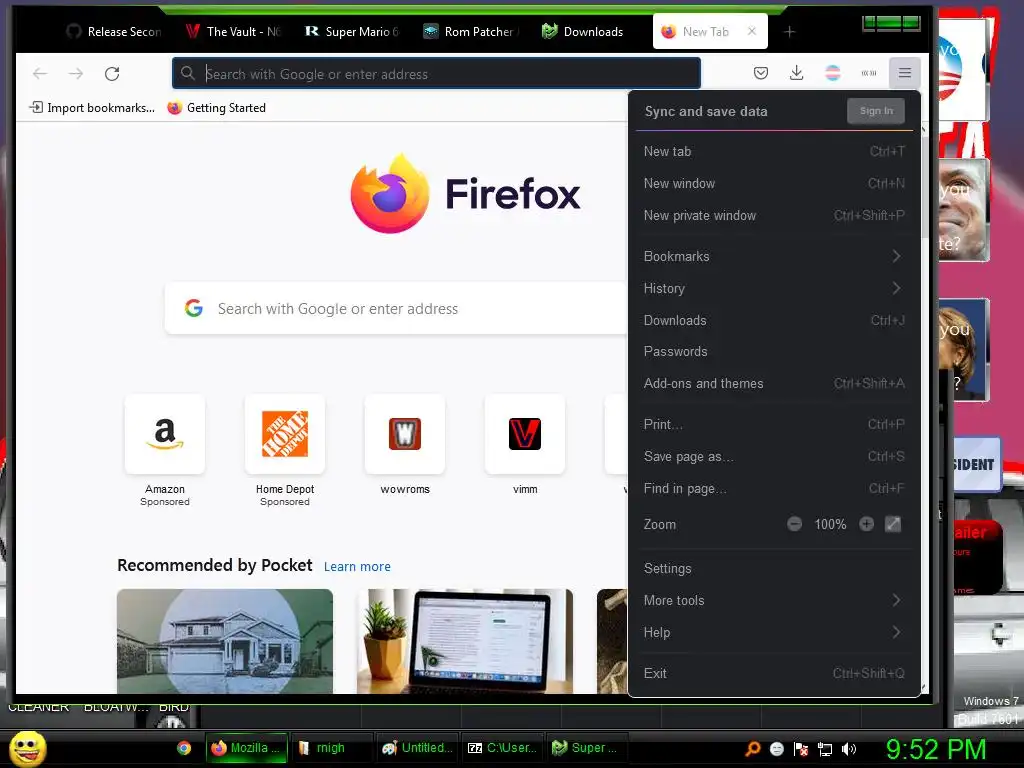Open Passwords menu entry
1024x768 pixels.
(774, 351)
